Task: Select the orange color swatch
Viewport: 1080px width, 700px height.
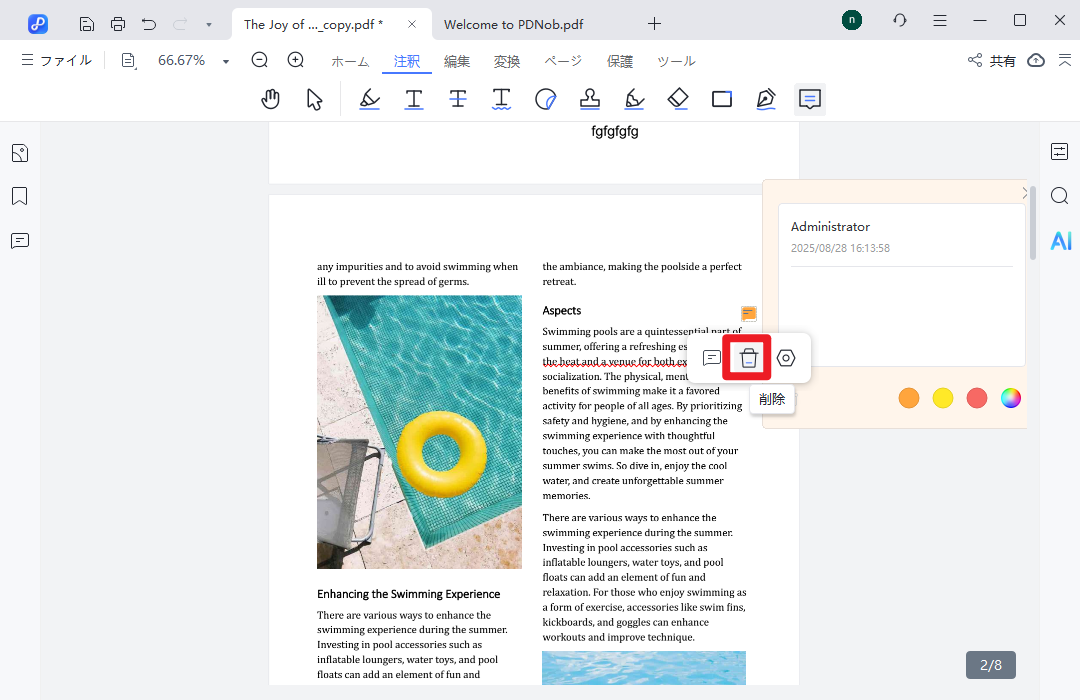Action: (x=909, y=398)
